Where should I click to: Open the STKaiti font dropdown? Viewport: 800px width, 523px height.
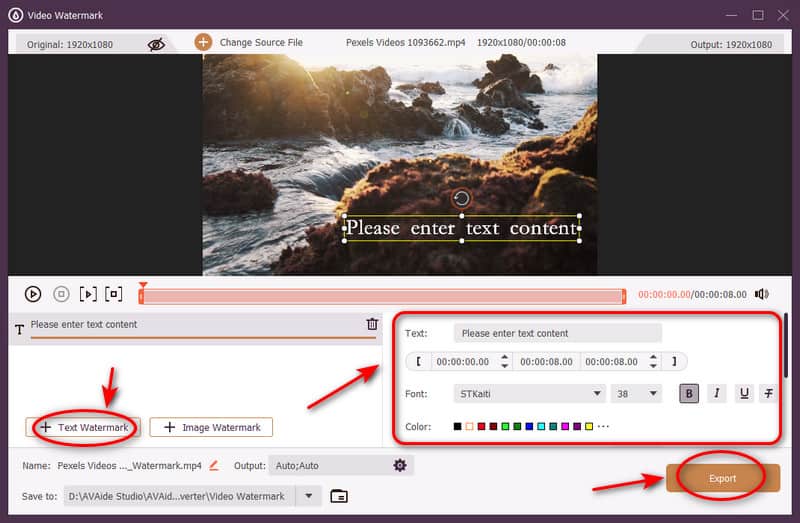click(529, 394)
